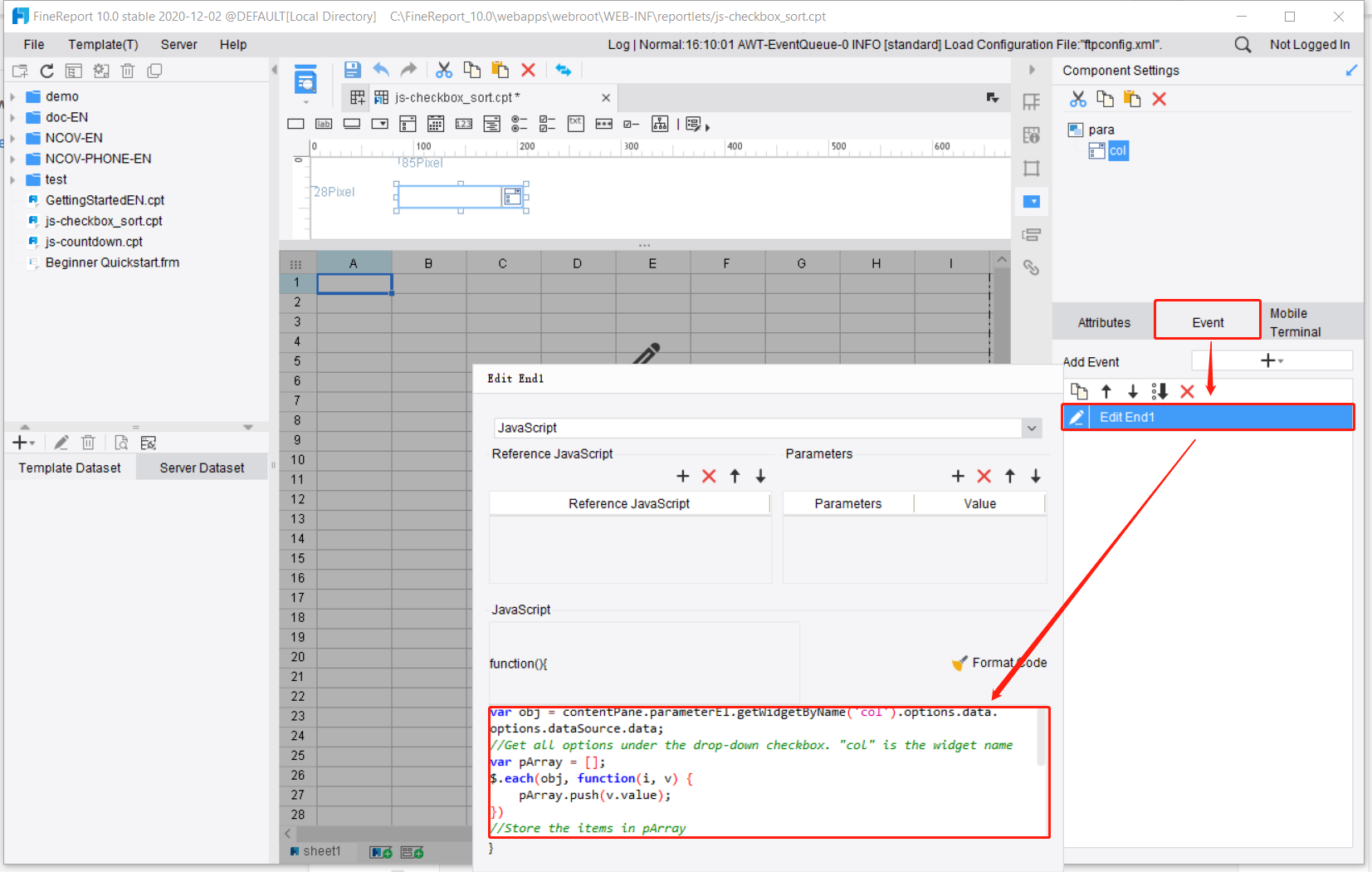Click the Save icon in the toolbar

point(352,71)
